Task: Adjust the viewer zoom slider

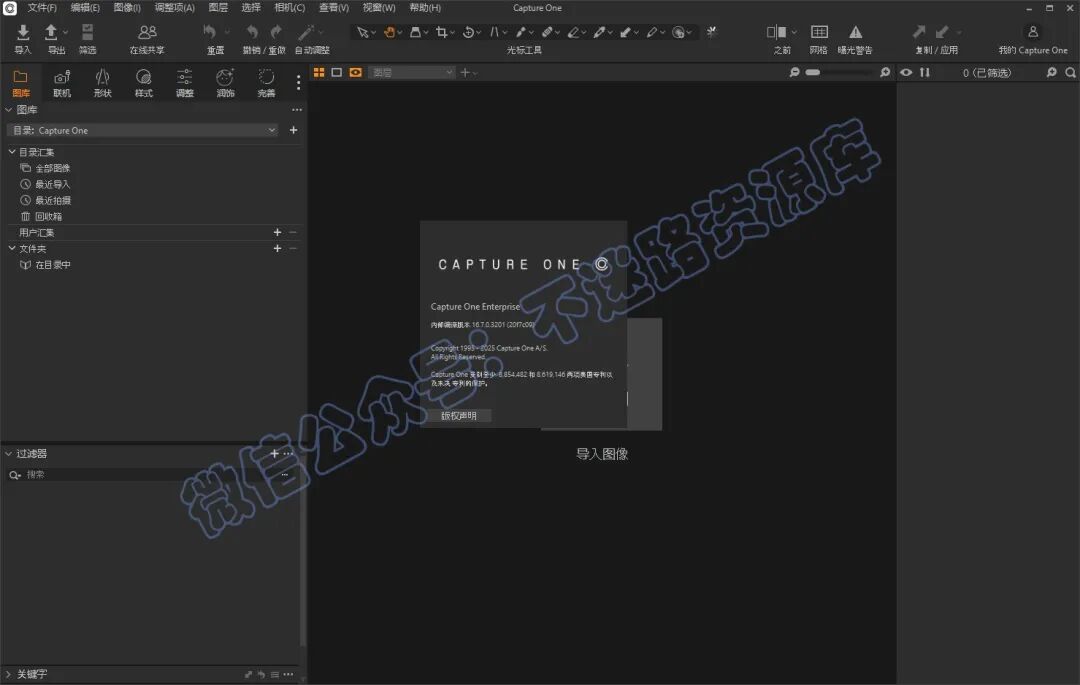Action: click(840, 72)
